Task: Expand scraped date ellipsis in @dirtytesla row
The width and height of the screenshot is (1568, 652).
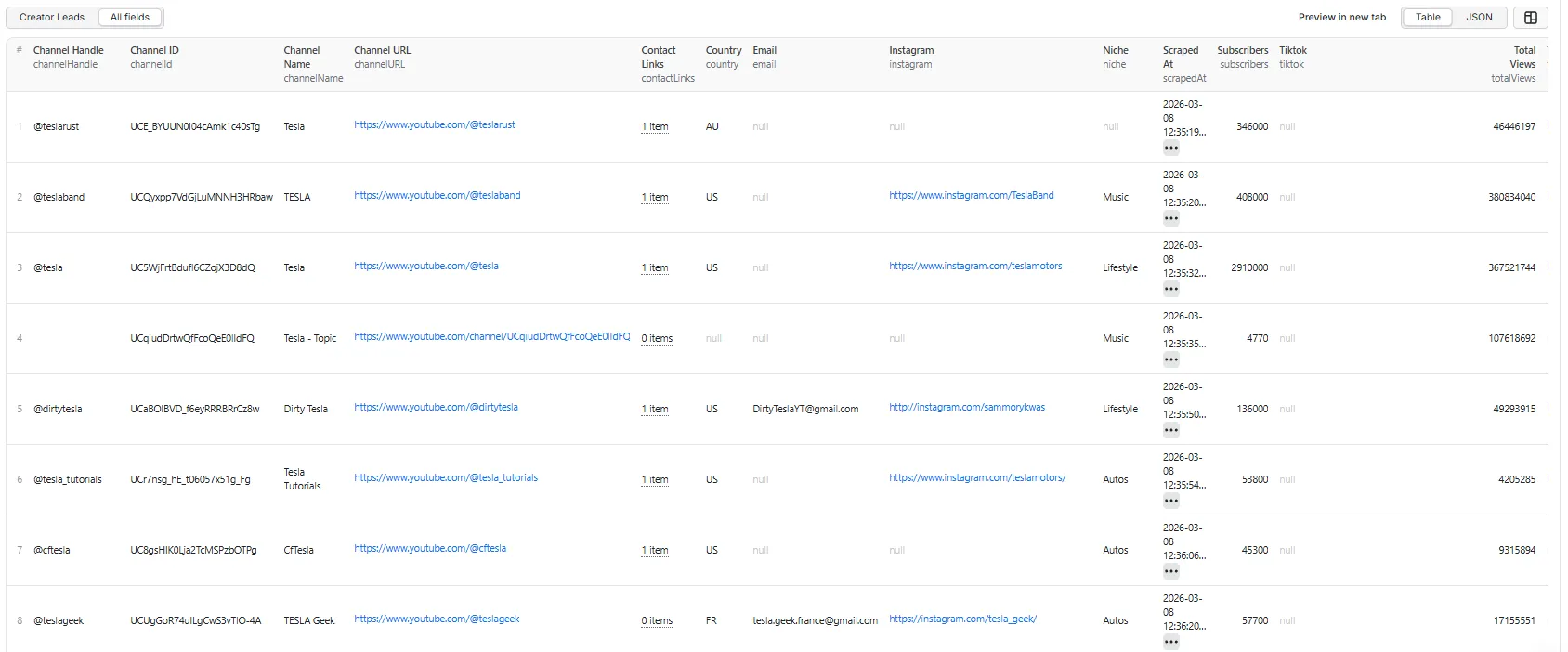Action: 1171,430
